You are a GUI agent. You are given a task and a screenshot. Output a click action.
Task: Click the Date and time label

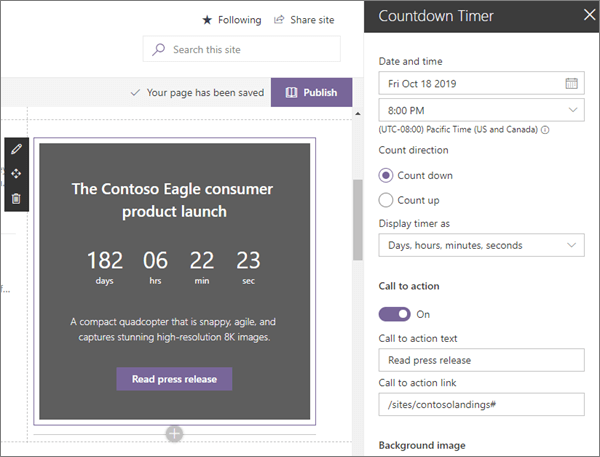[410, 61]
